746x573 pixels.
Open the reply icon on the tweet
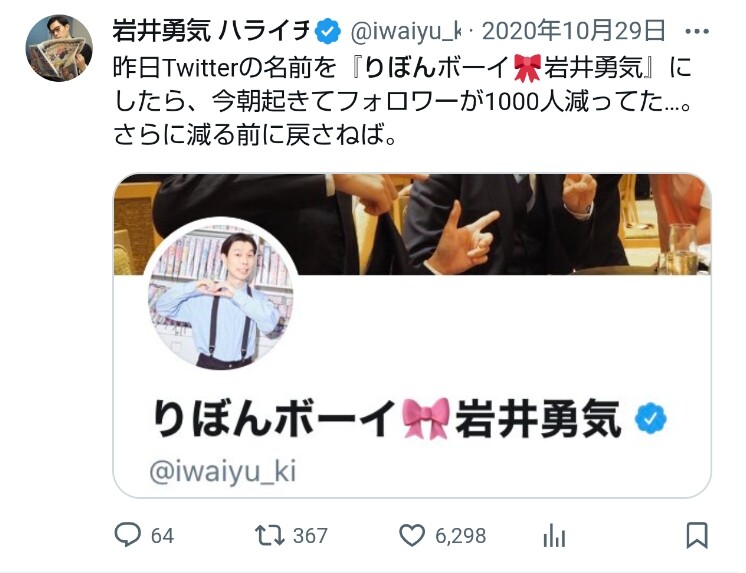coord(128,534)
